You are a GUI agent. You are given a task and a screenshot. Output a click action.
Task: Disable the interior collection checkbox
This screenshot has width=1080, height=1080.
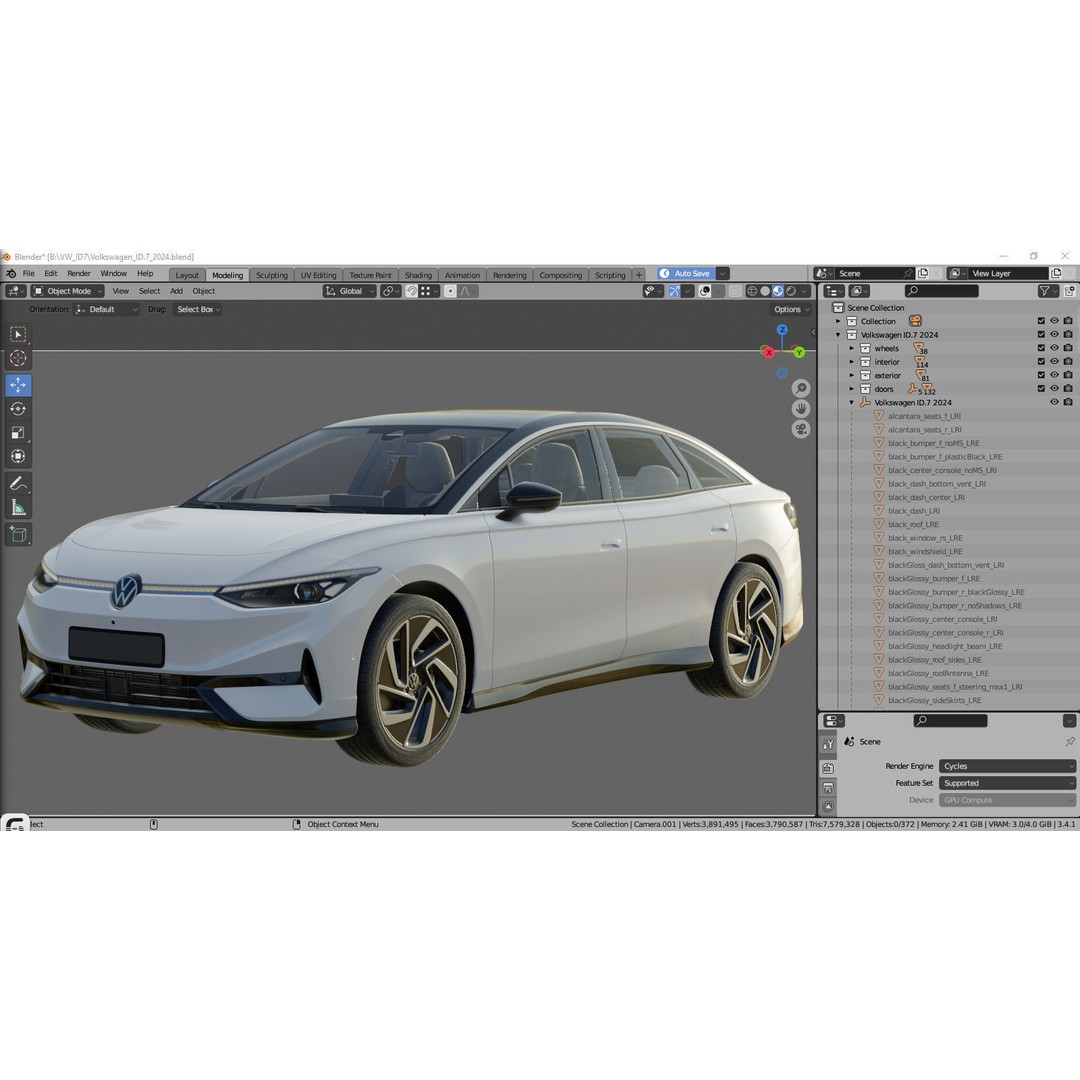pos(1041,361)
